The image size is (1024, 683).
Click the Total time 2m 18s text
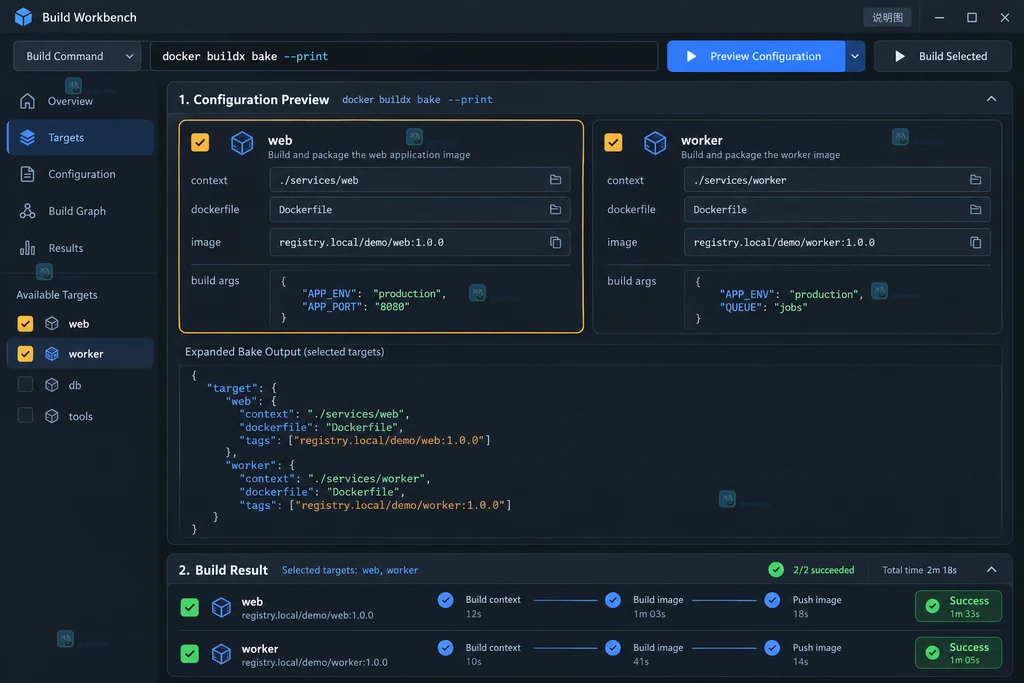919,570
